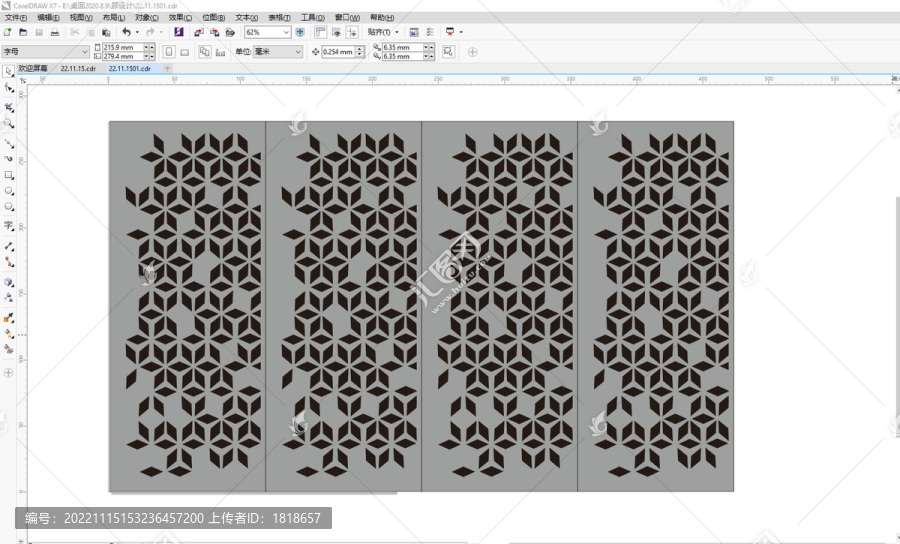900x544 pixels.
Task: Open the Application Launcher
Action: [x=450, y=32]
